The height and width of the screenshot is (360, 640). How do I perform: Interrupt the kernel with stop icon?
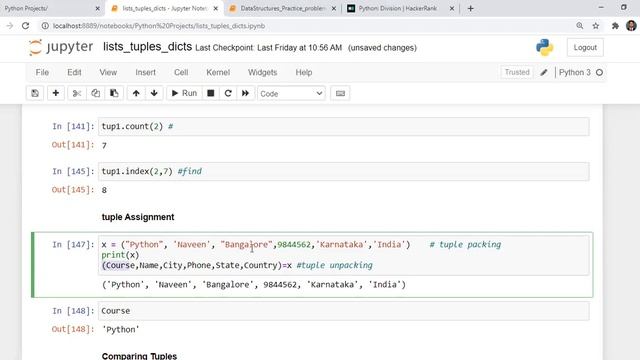pyautogui.click(x=211, y=93)
